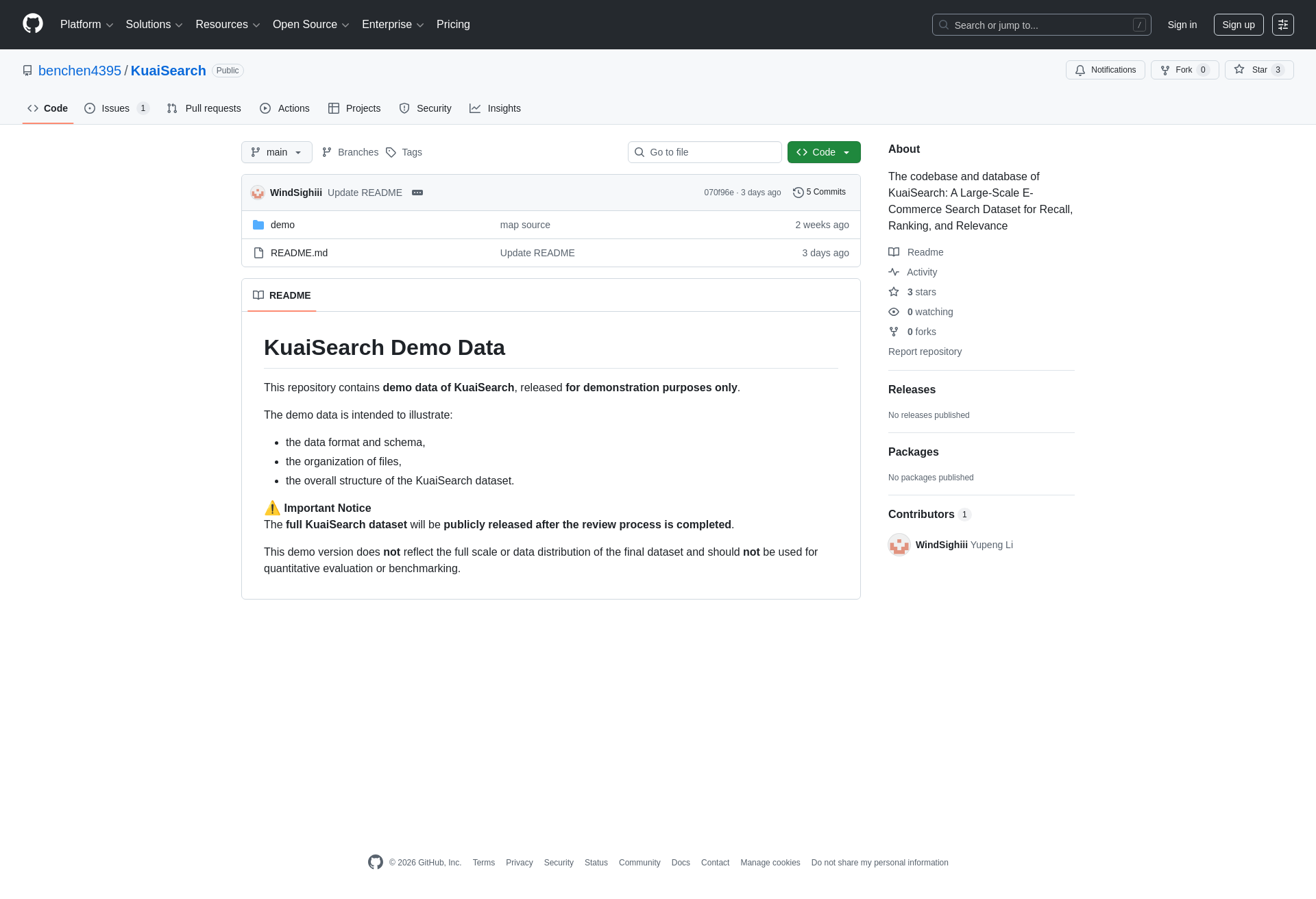
Task: Click the Notifications bell icon
Action: coord(1080,70)
